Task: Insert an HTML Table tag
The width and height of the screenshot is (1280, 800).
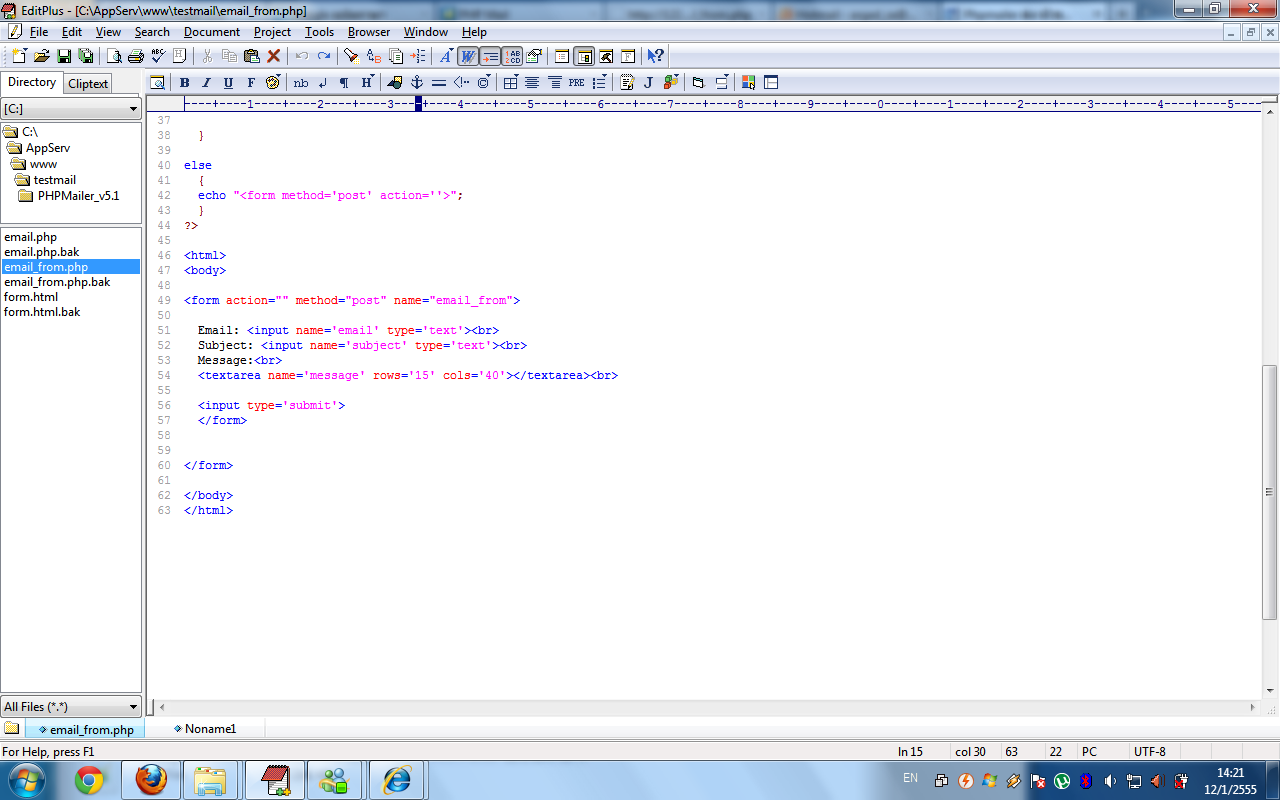Action: click(511, 83)
